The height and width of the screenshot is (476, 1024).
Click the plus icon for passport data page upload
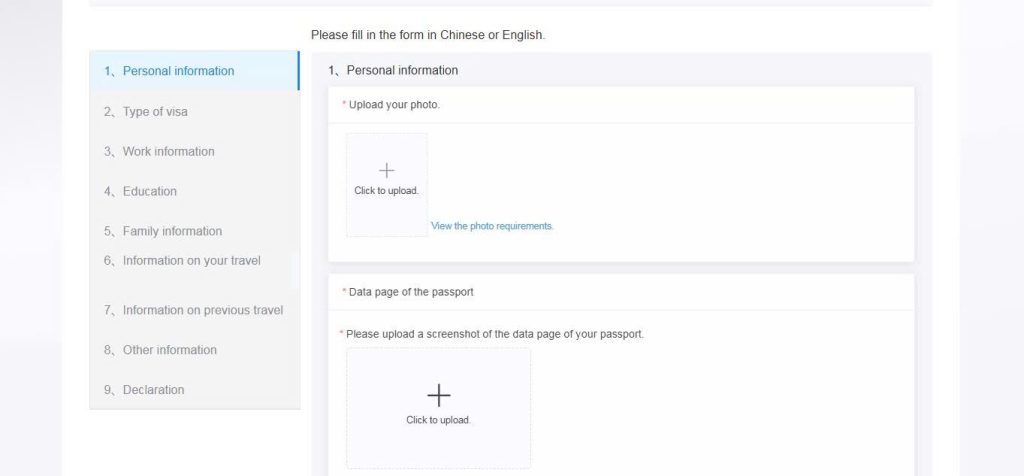[x=438, y=395]
